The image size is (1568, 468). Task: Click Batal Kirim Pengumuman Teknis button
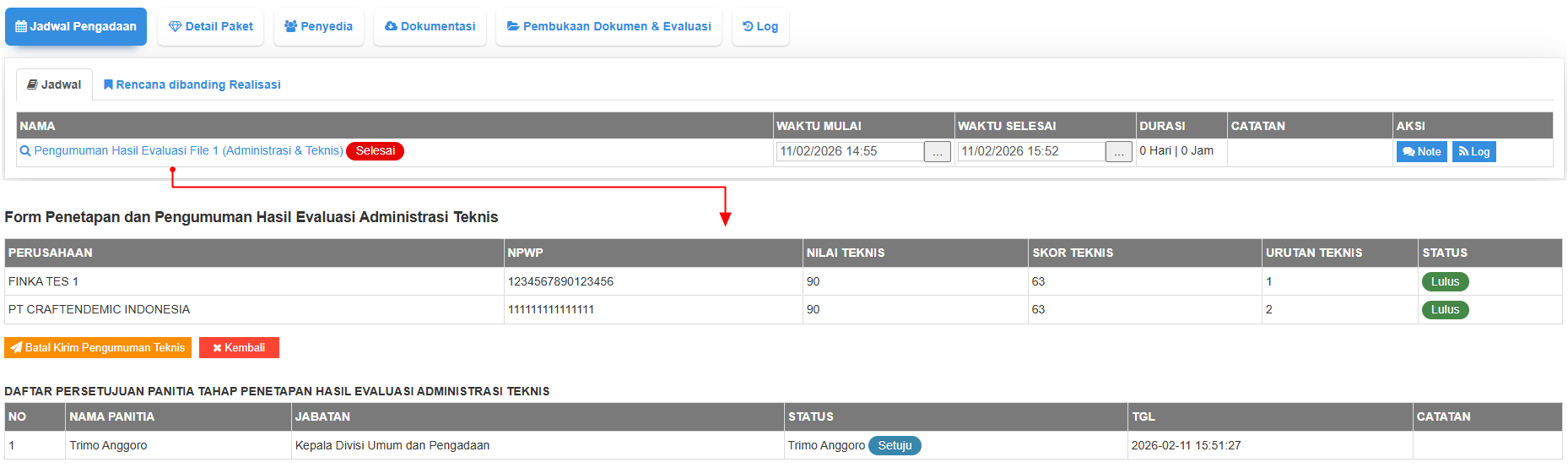click(98, 348)
